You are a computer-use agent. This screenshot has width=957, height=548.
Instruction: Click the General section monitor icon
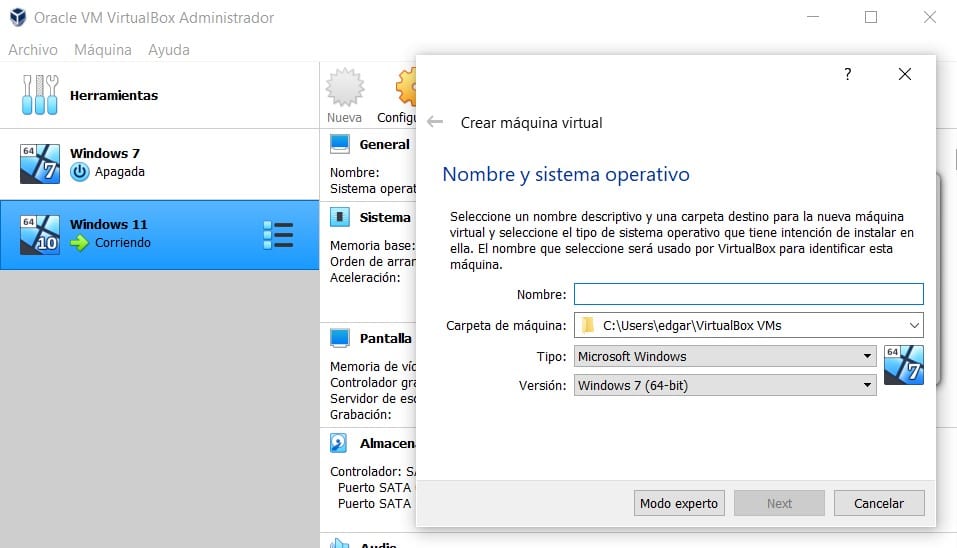pyautogui.click(x=340, y=144)
